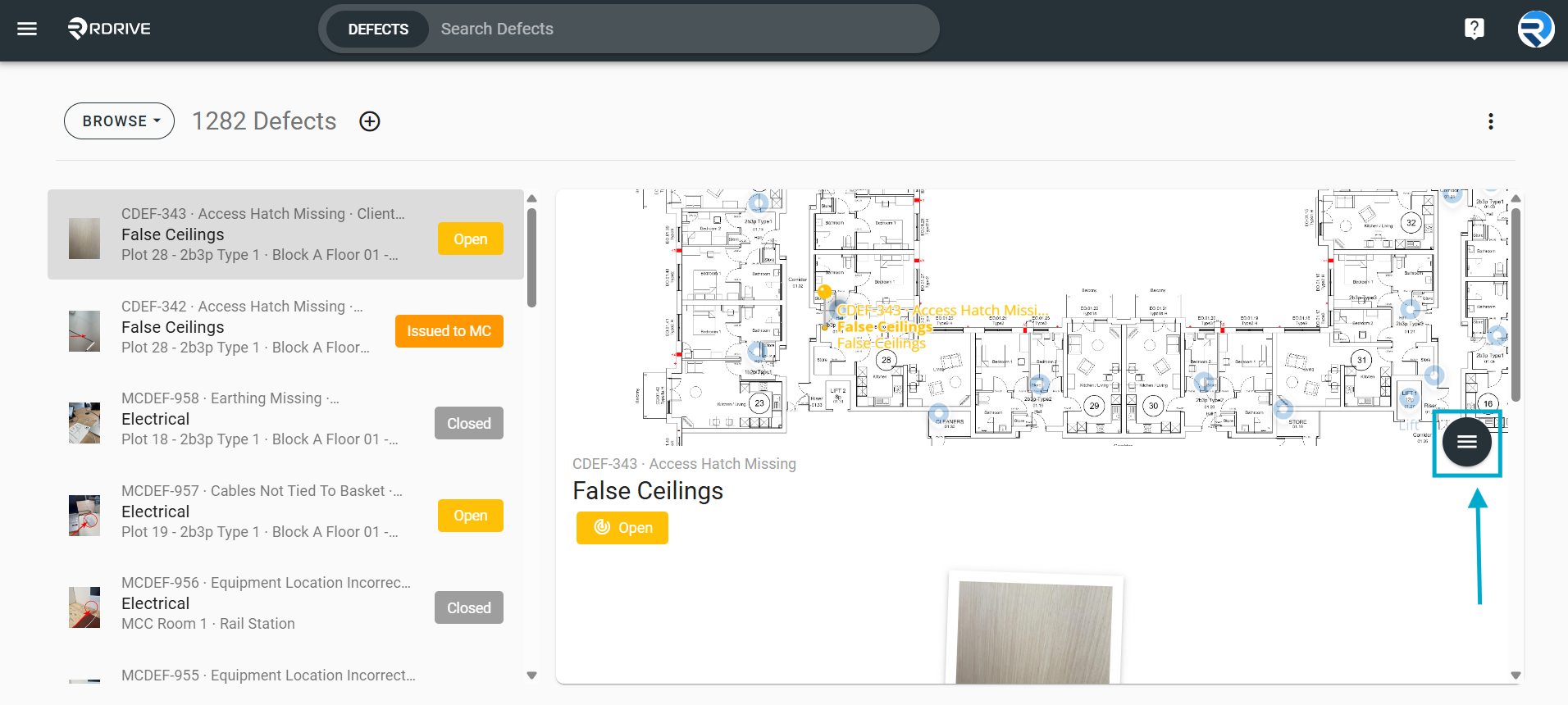
Task: Select the MCDEF-958 Earthing Missing row
Action: point(285,419)
